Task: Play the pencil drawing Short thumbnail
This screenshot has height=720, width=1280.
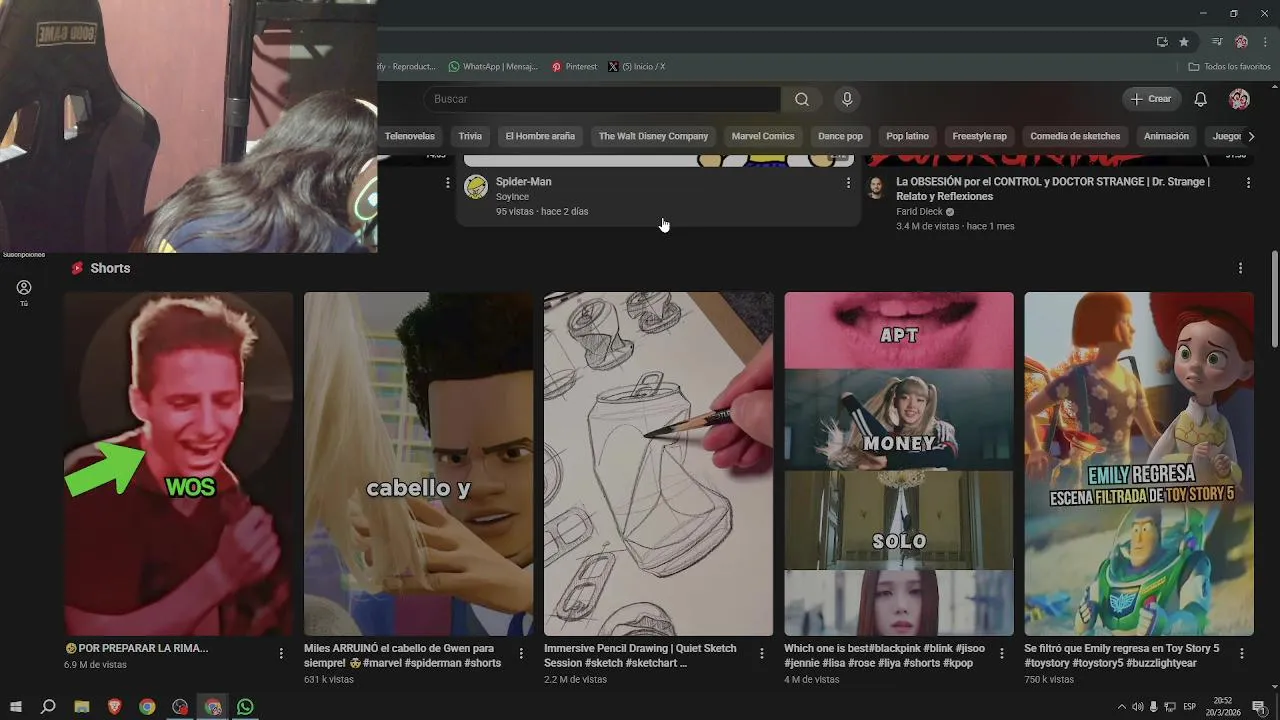Action: (658, 464)
